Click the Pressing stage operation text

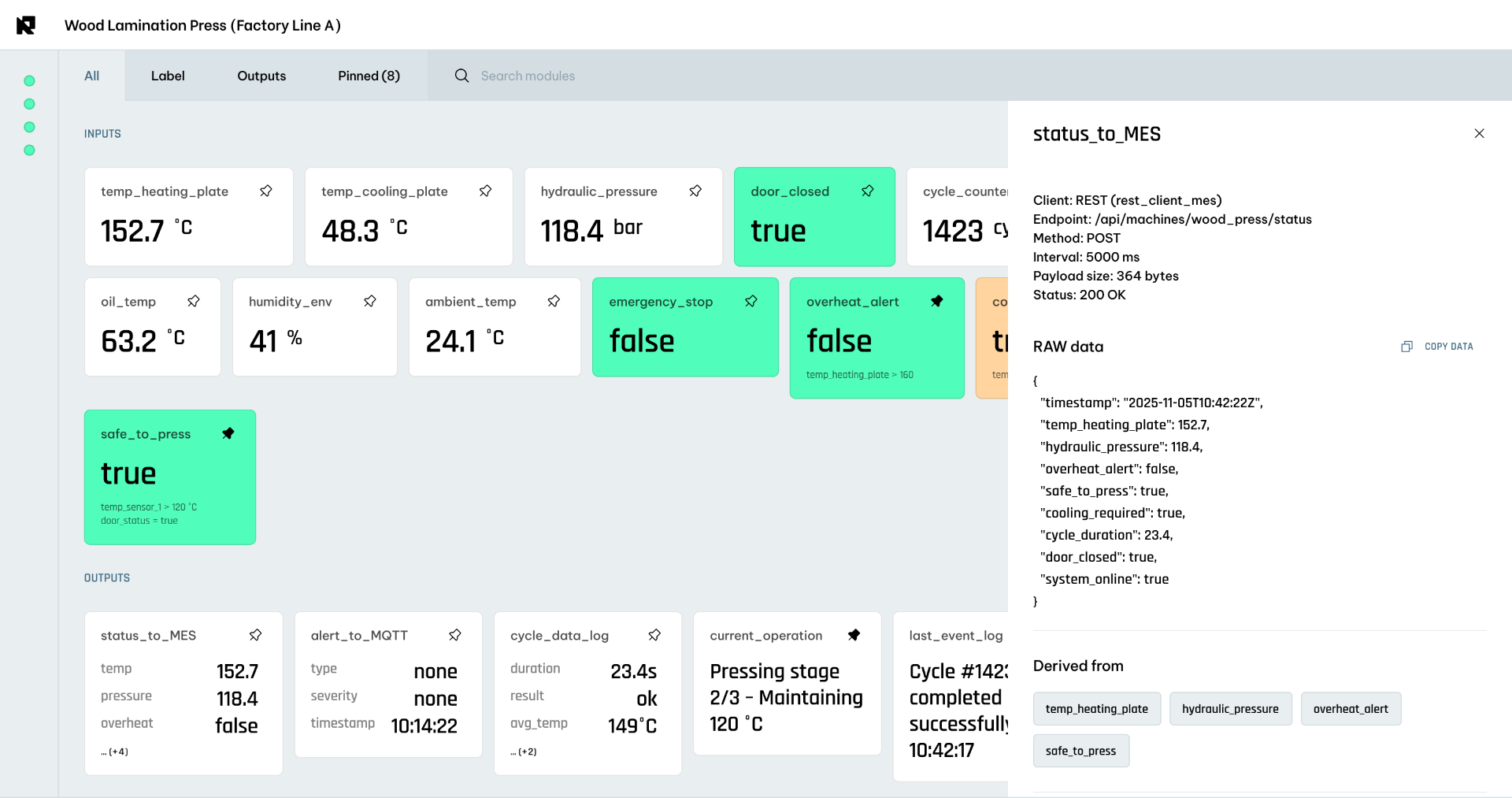(787, 697)
